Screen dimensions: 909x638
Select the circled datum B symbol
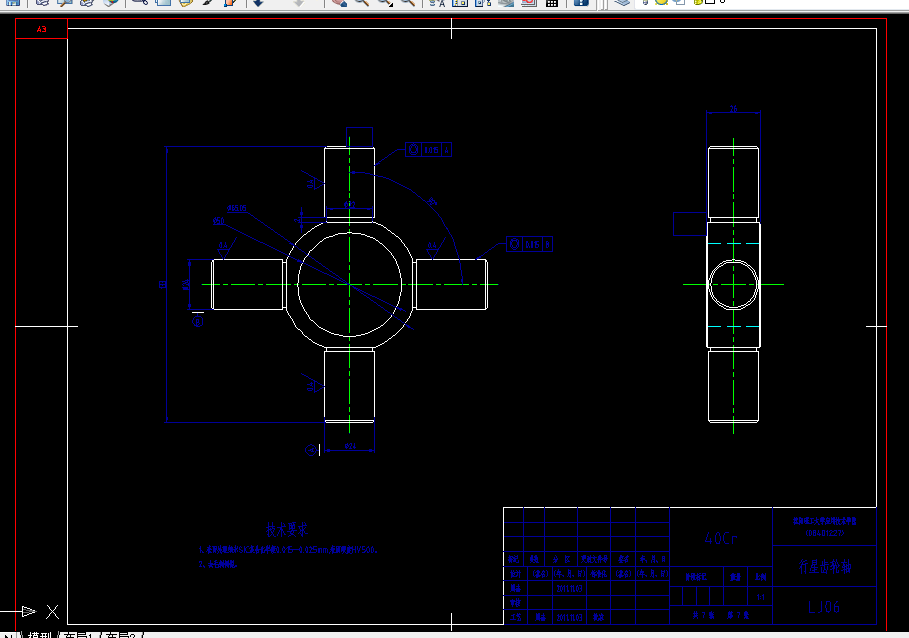pyautogui.click(x=198, y=321)
